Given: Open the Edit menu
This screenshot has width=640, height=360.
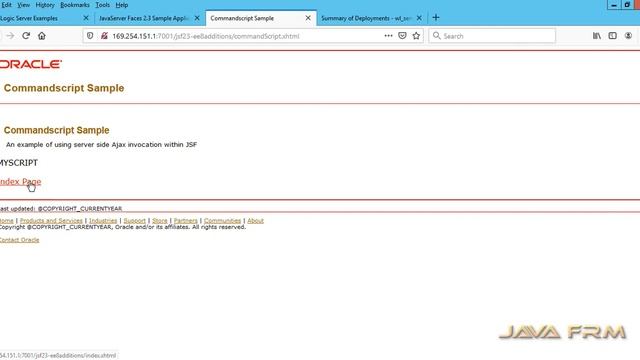Looking at the screenshot, I should (7, 5).
